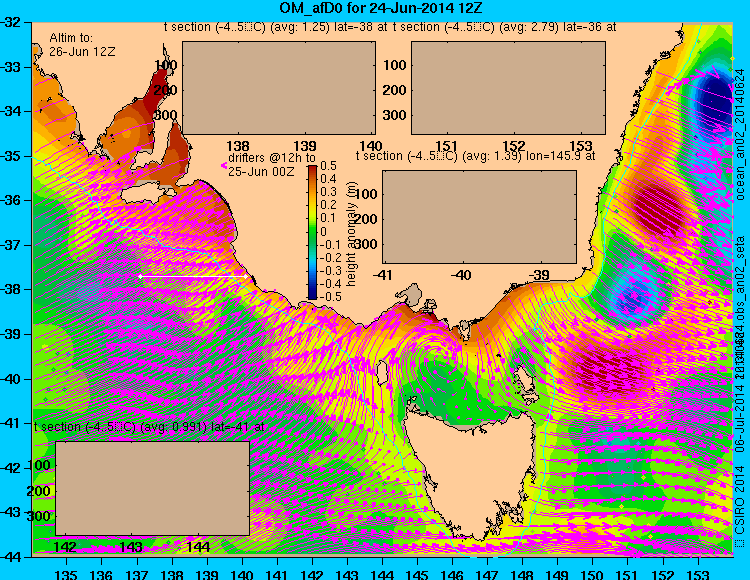Click the 0.5 value on the color bar
The image size is (750, 580).
[328, 166]
